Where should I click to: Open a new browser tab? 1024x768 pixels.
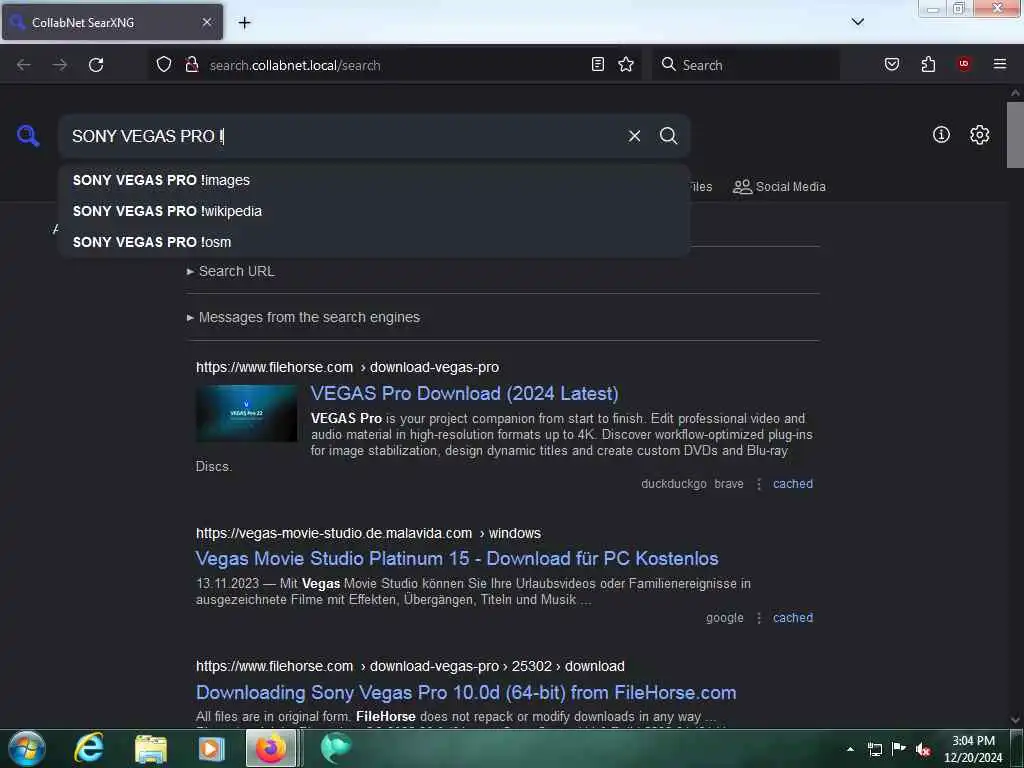point(244,23)
